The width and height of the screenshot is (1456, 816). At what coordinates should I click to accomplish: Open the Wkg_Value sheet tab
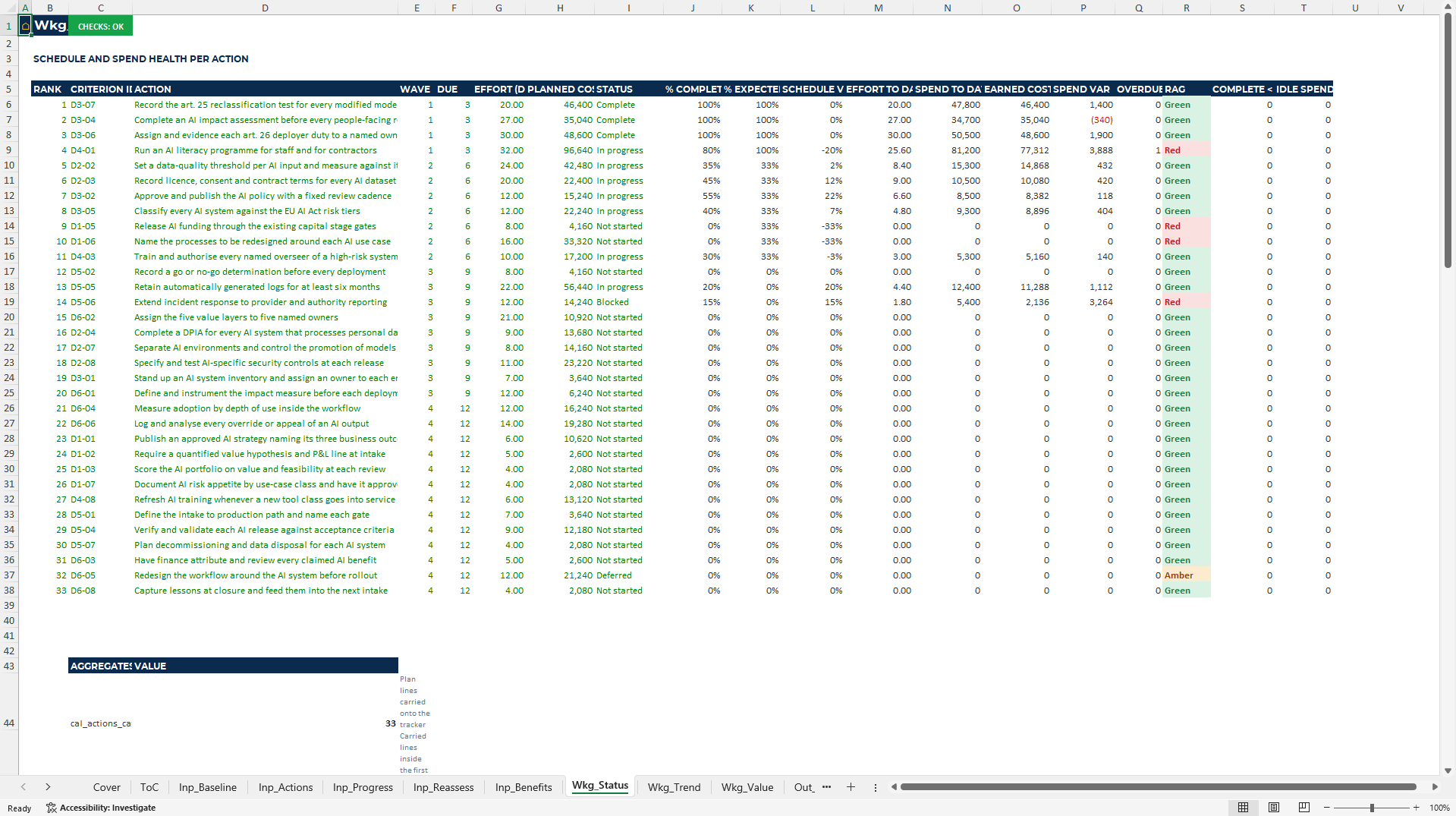[747, 787]
